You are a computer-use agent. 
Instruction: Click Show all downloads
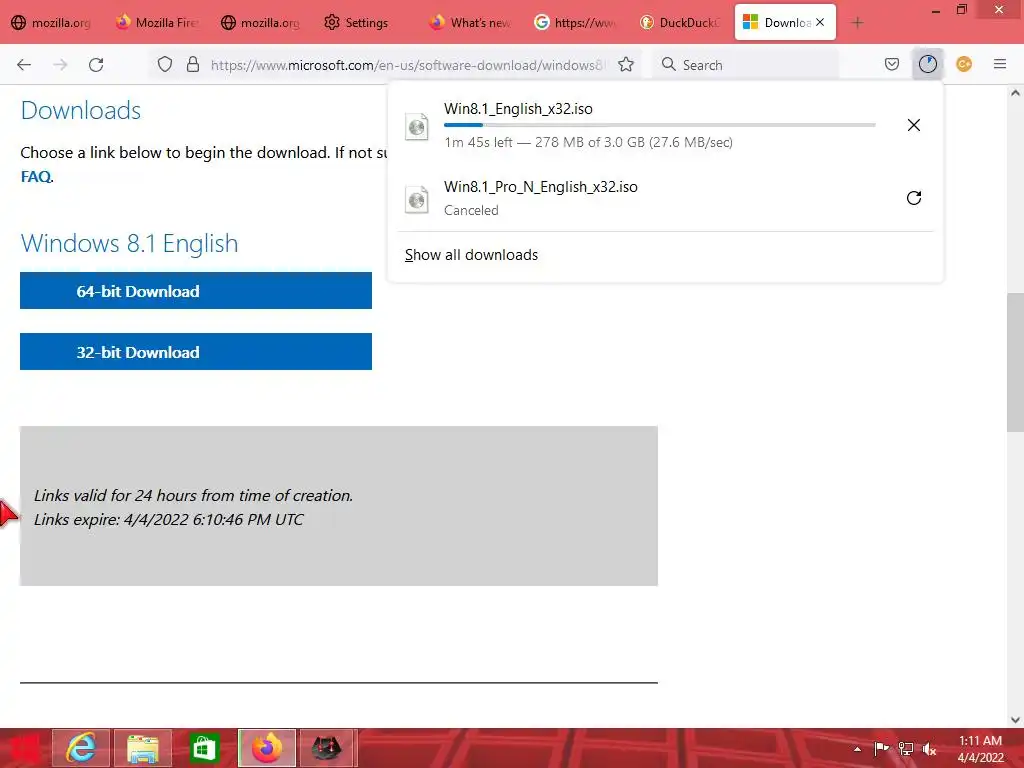(x=471, y=255)
